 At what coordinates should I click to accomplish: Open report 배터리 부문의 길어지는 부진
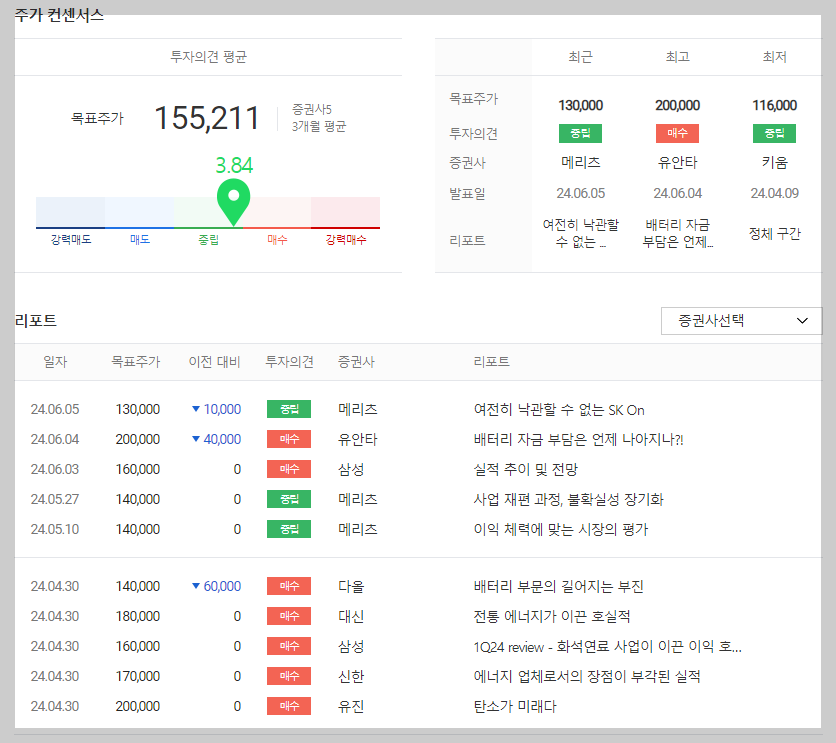[x=558, y=586]
